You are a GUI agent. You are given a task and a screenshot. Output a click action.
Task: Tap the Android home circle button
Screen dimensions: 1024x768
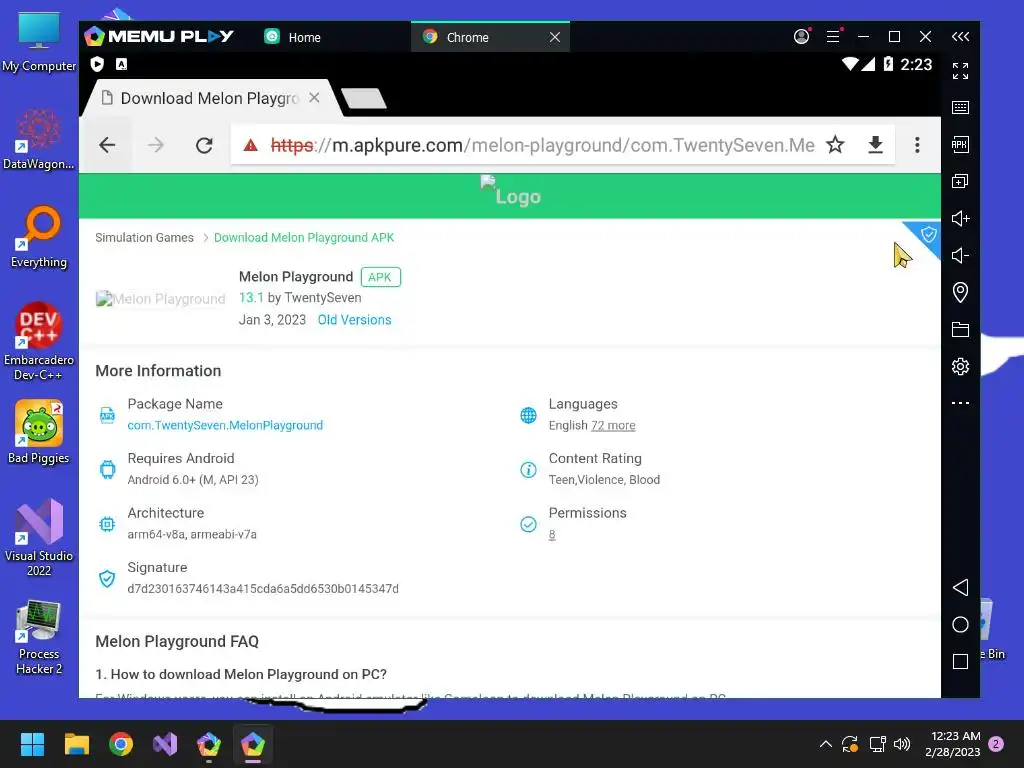pos(960,624)
